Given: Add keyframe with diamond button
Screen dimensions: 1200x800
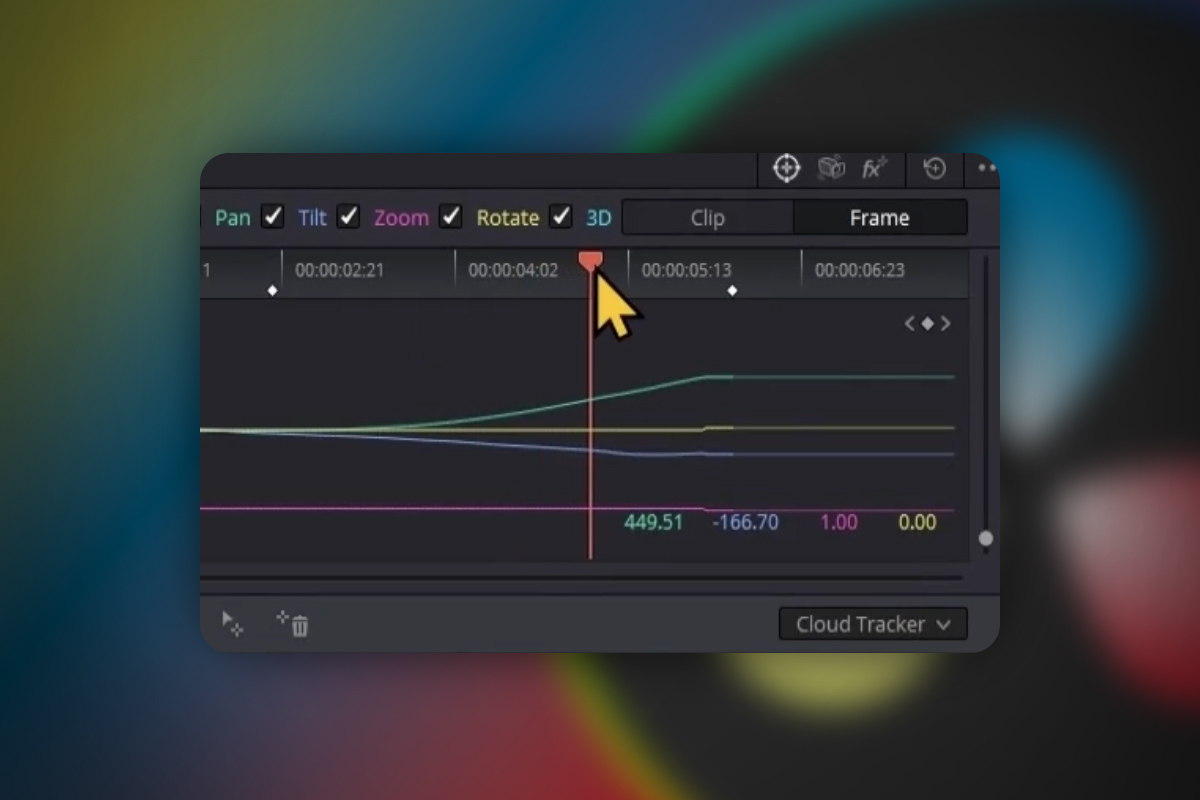Looking at the screenshot, I should point(927,323).
